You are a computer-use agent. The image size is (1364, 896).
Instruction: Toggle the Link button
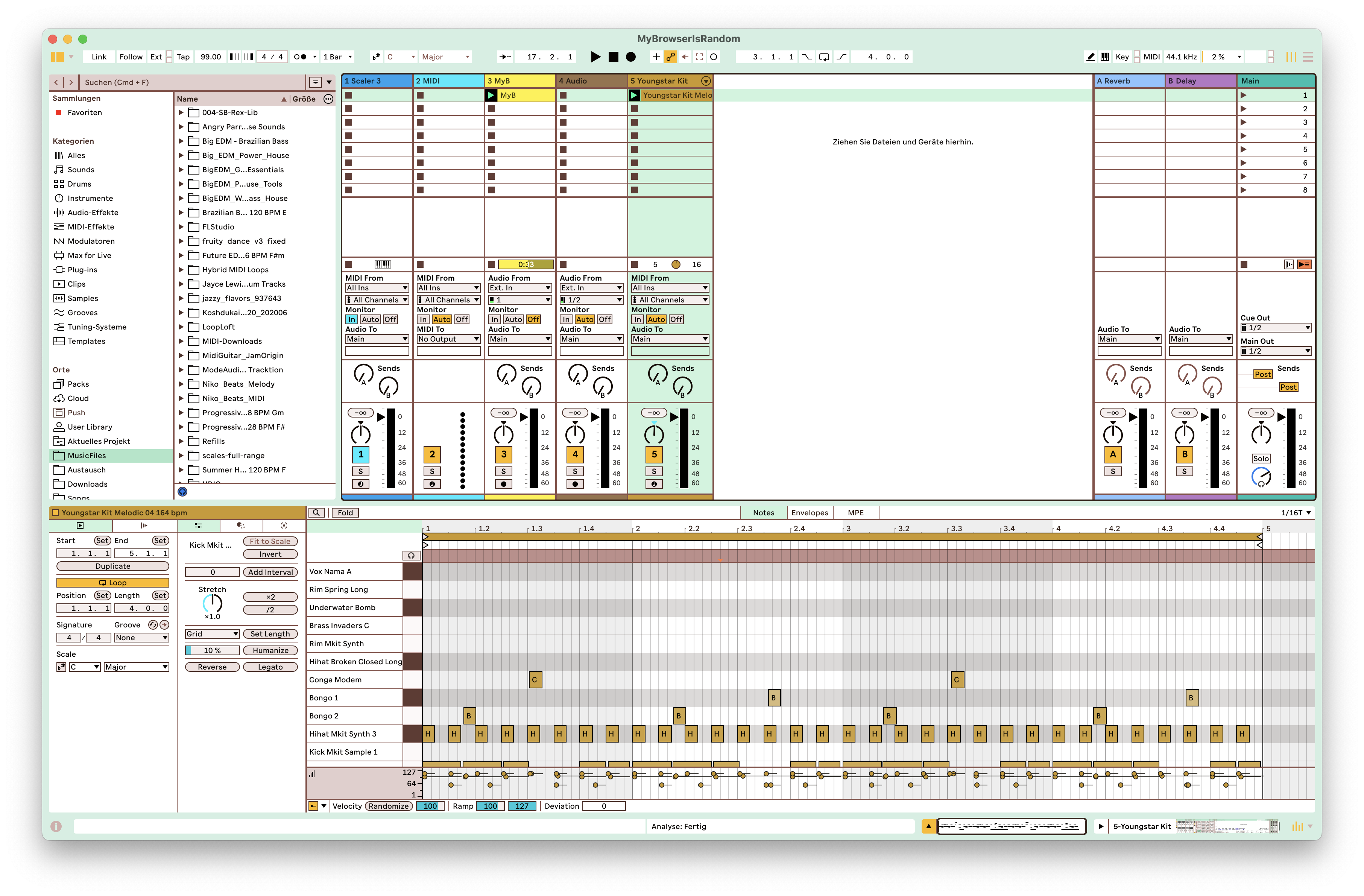pyautogui.click(x=99, y=57)
